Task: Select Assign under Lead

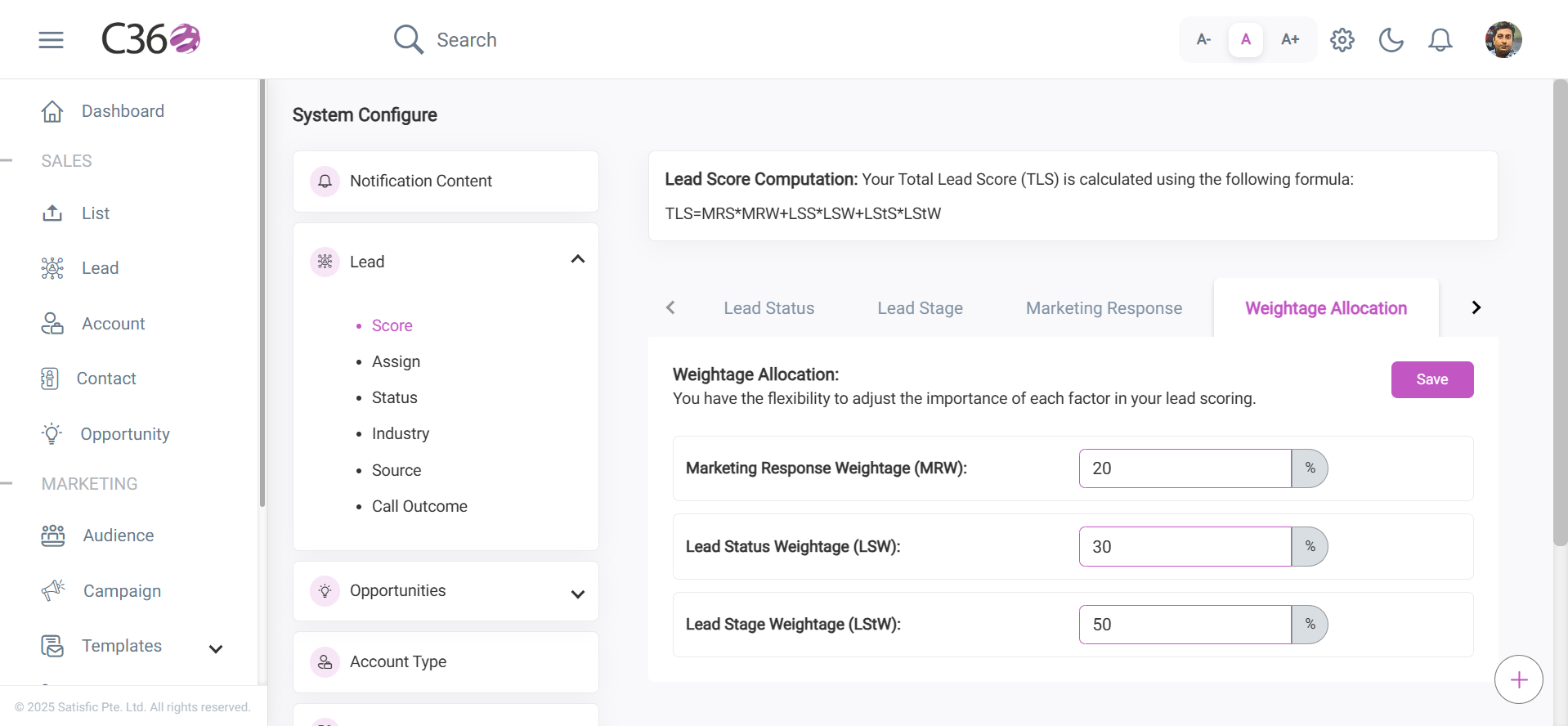Action: 396,362
